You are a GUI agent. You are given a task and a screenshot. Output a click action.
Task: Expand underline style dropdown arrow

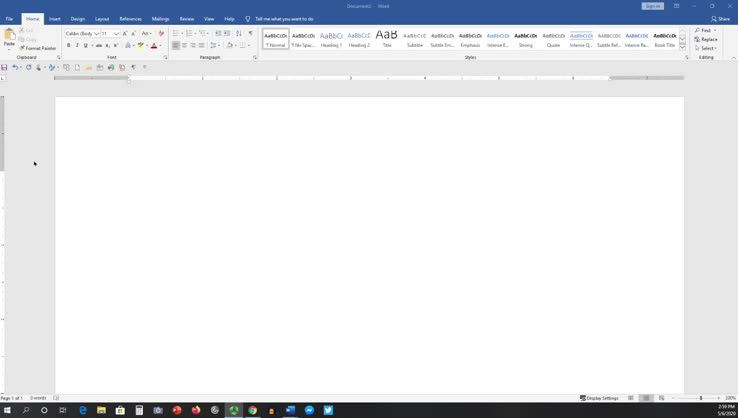pyautogui.click(x=92, y=46)
